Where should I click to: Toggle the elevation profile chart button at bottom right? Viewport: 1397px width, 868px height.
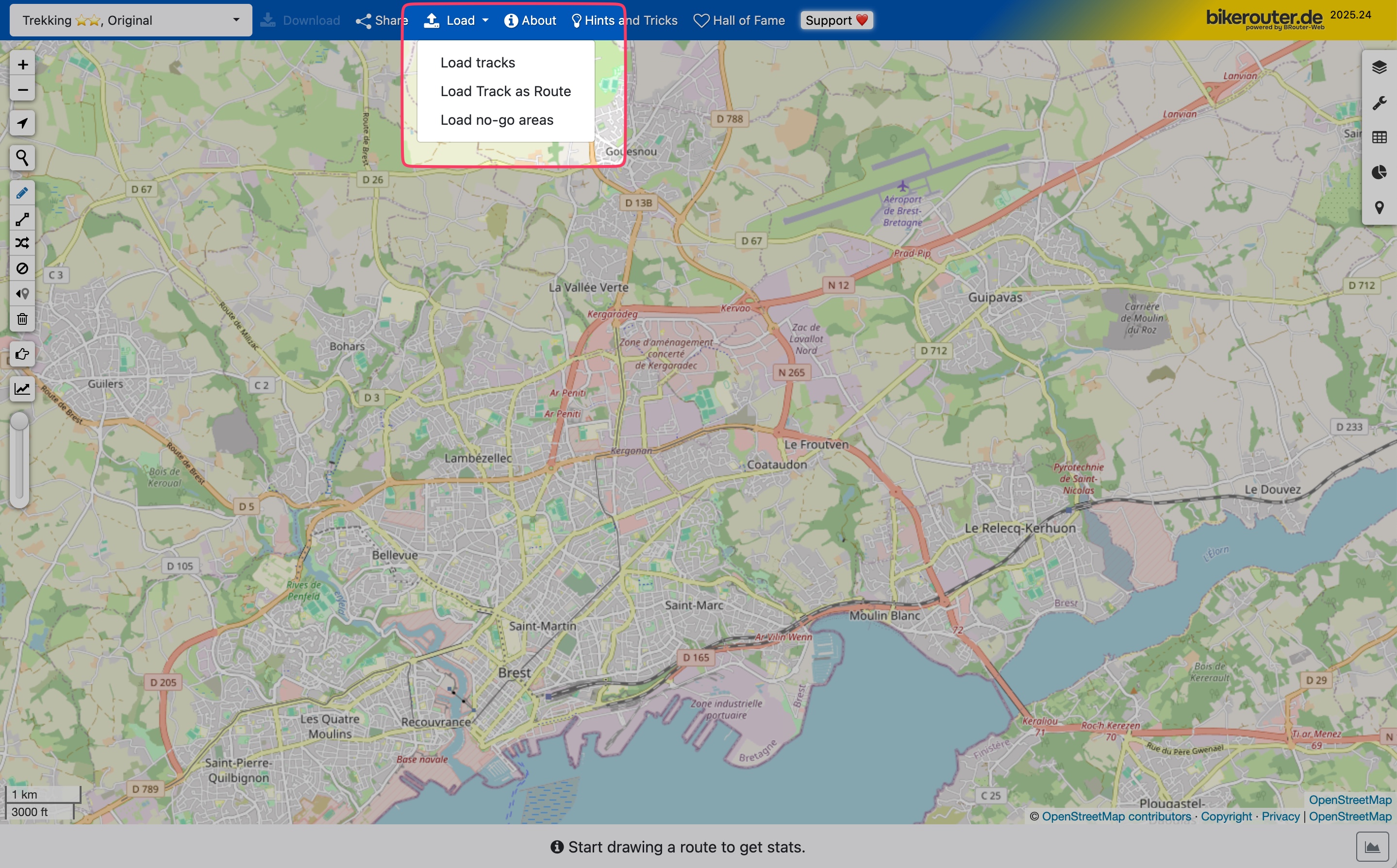[1372, 847]
